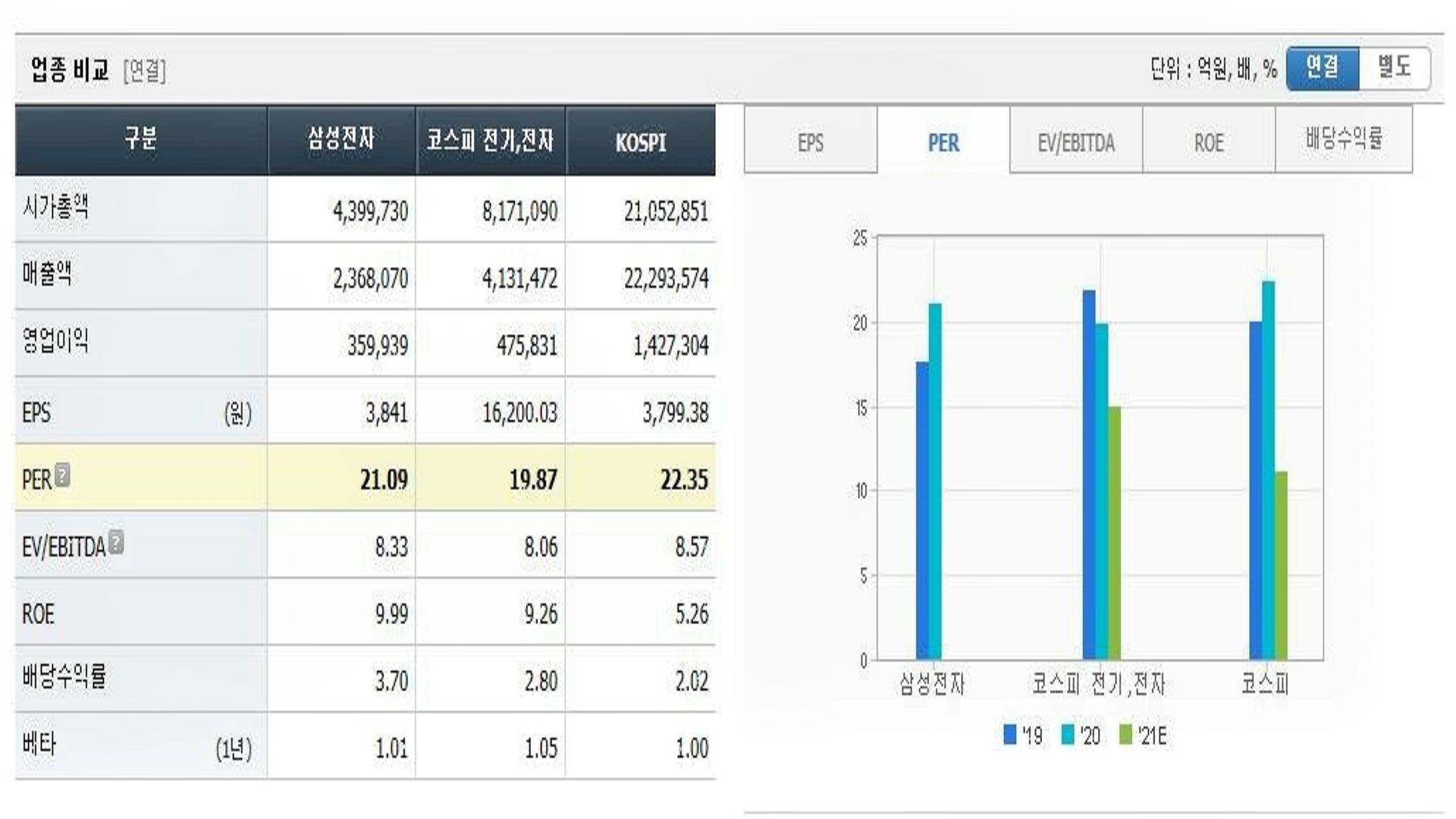1456x819 pixels.
Task: Click KOSPI EPS value 3,799.38
Action: (675, 413)
